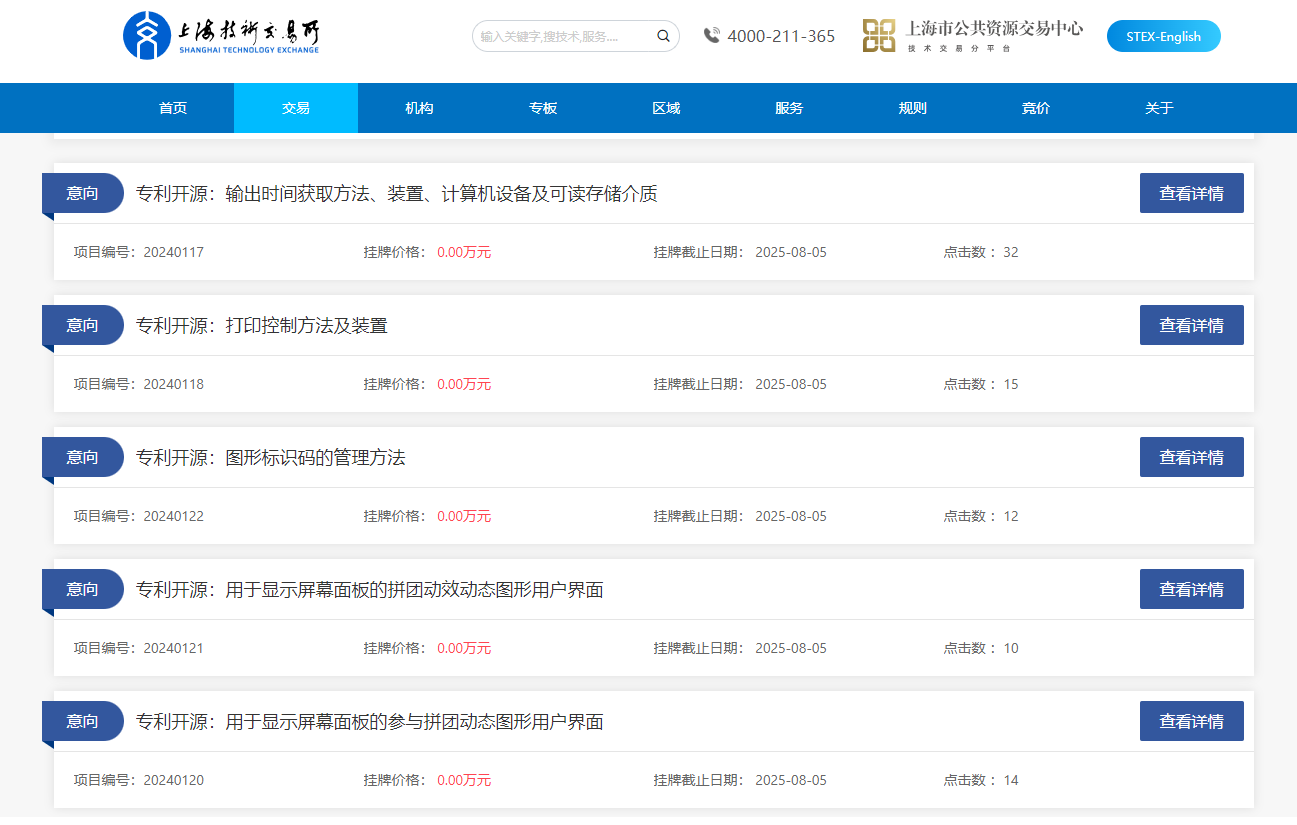Image resolution: width=1297 pixels, height=825 pixels.
Task: Open title 专利开源：输出时间获取方法、装置、计算机设备及可读存储介质
Action: (x=397, y=194)
